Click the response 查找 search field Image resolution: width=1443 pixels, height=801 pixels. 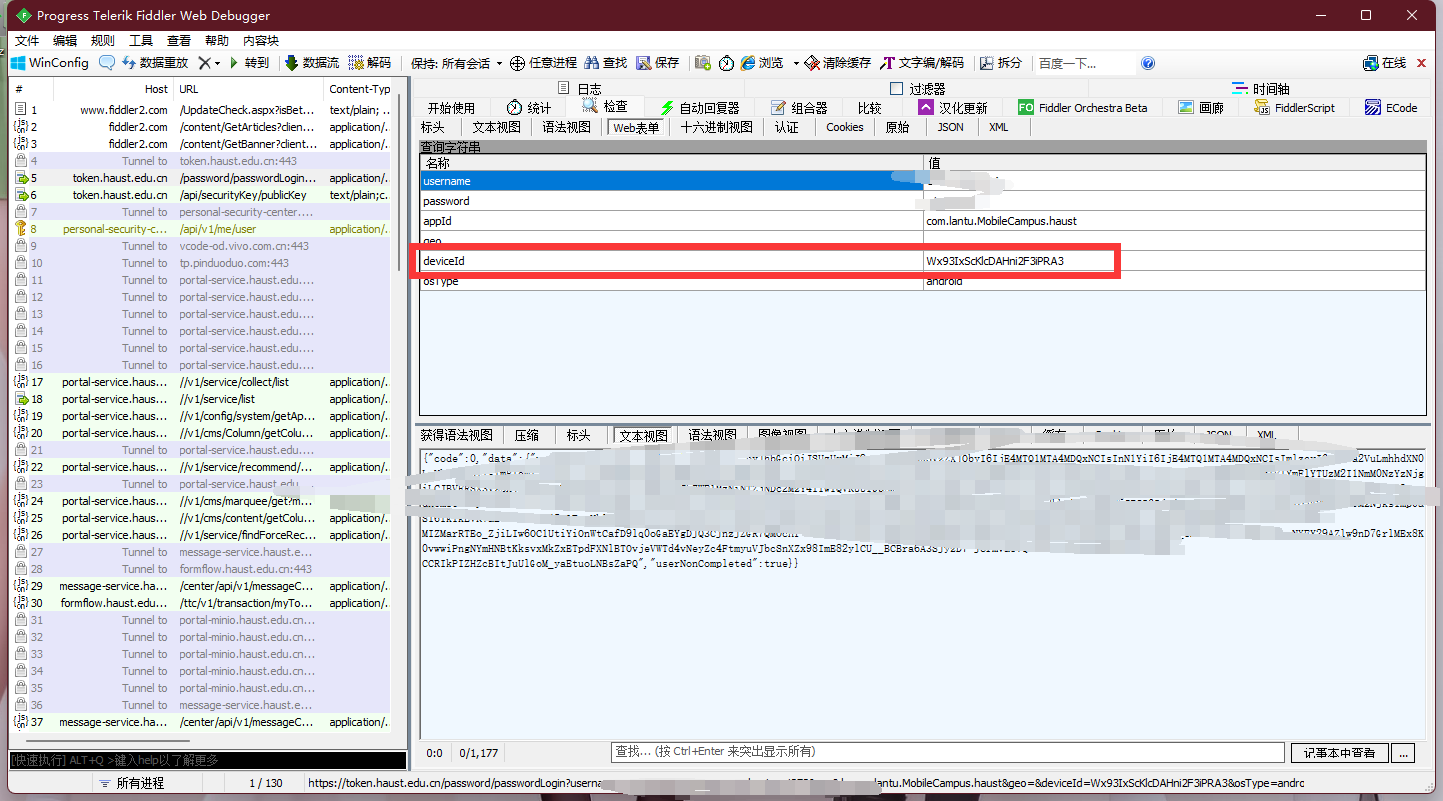click(947, 752)
